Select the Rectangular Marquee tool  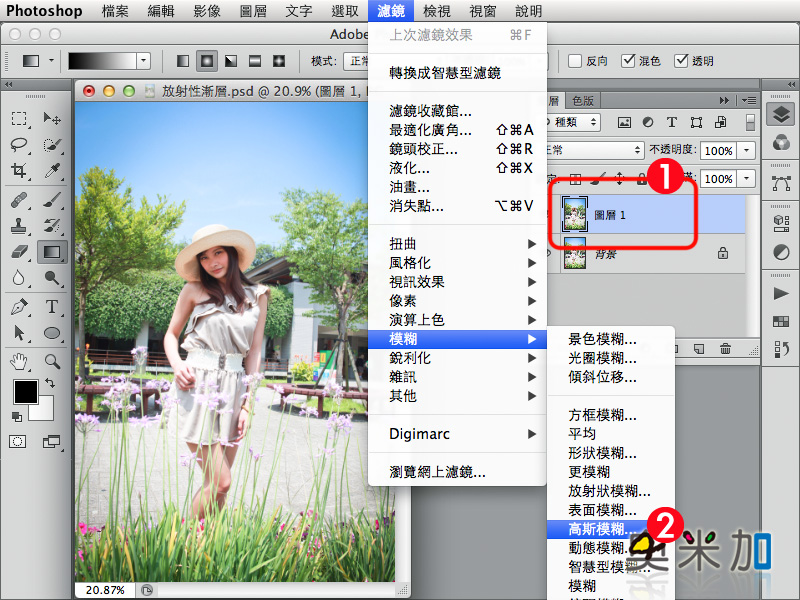click(19, 119)
